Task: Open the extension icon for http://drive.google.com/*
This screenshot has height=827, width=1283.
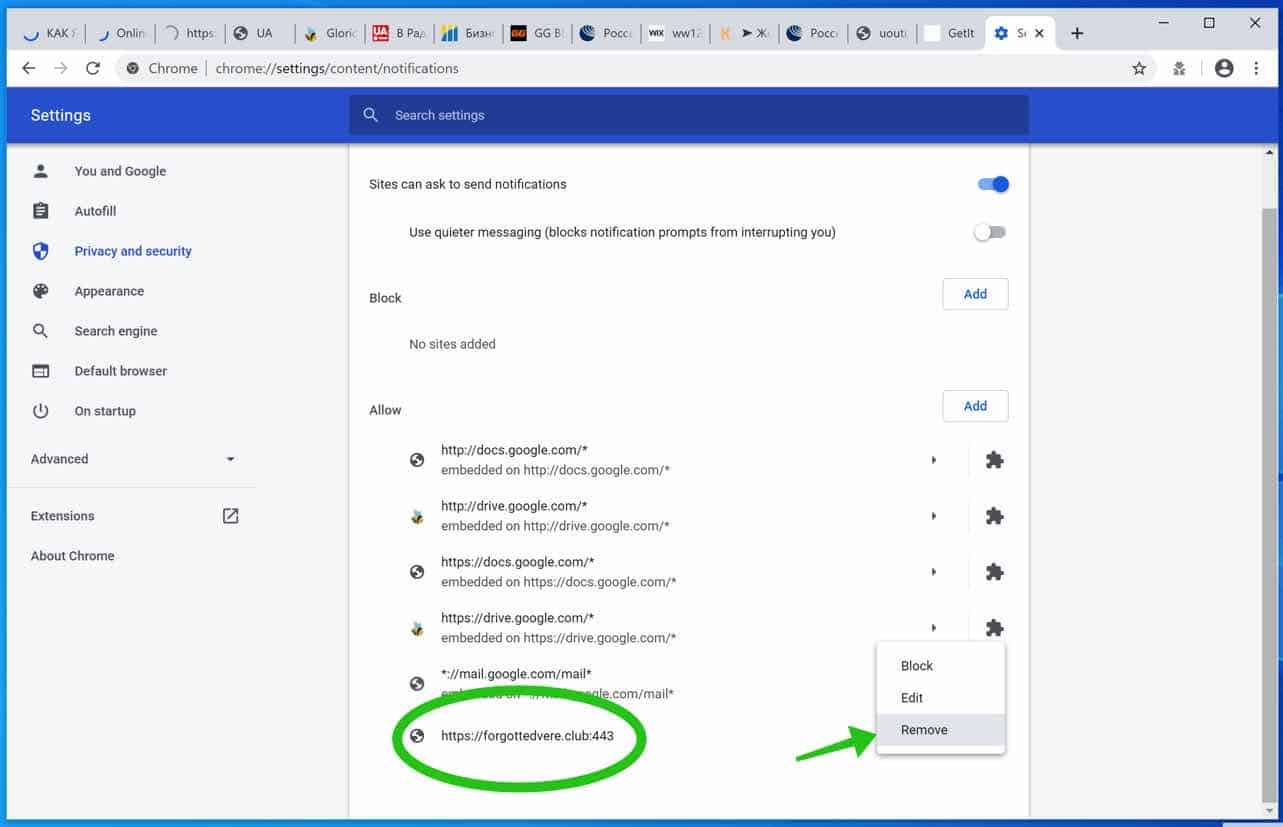Action: [x=994, y=516]
